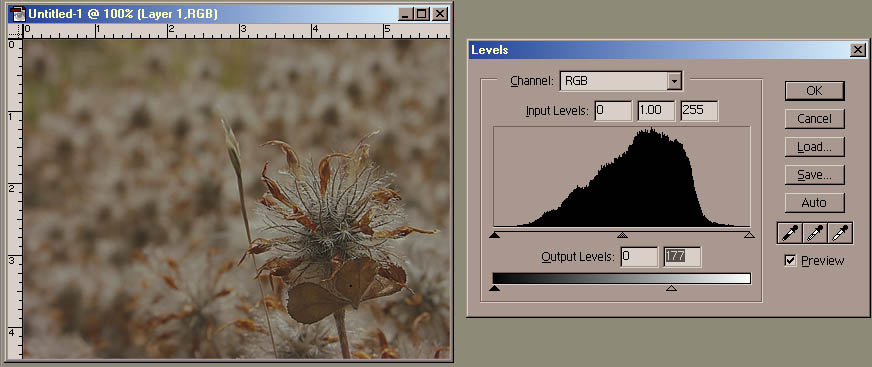Screen dimensions: 872x367
Task: Click OK in the Levels dialog
Action: pos(814,91)
